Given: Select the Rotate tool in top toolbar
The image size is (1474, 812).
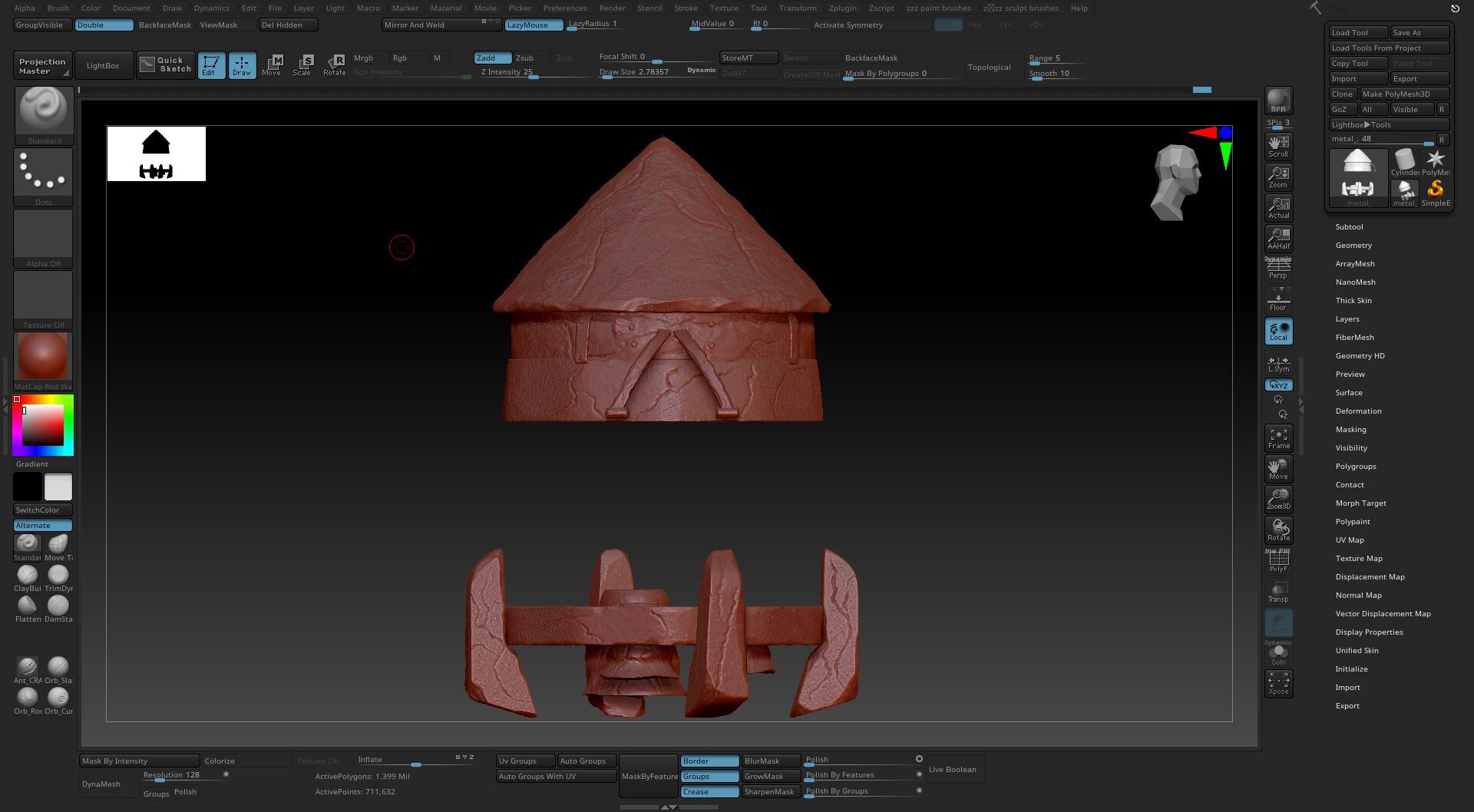Looking at the screenshot, I should pos(335,64).
